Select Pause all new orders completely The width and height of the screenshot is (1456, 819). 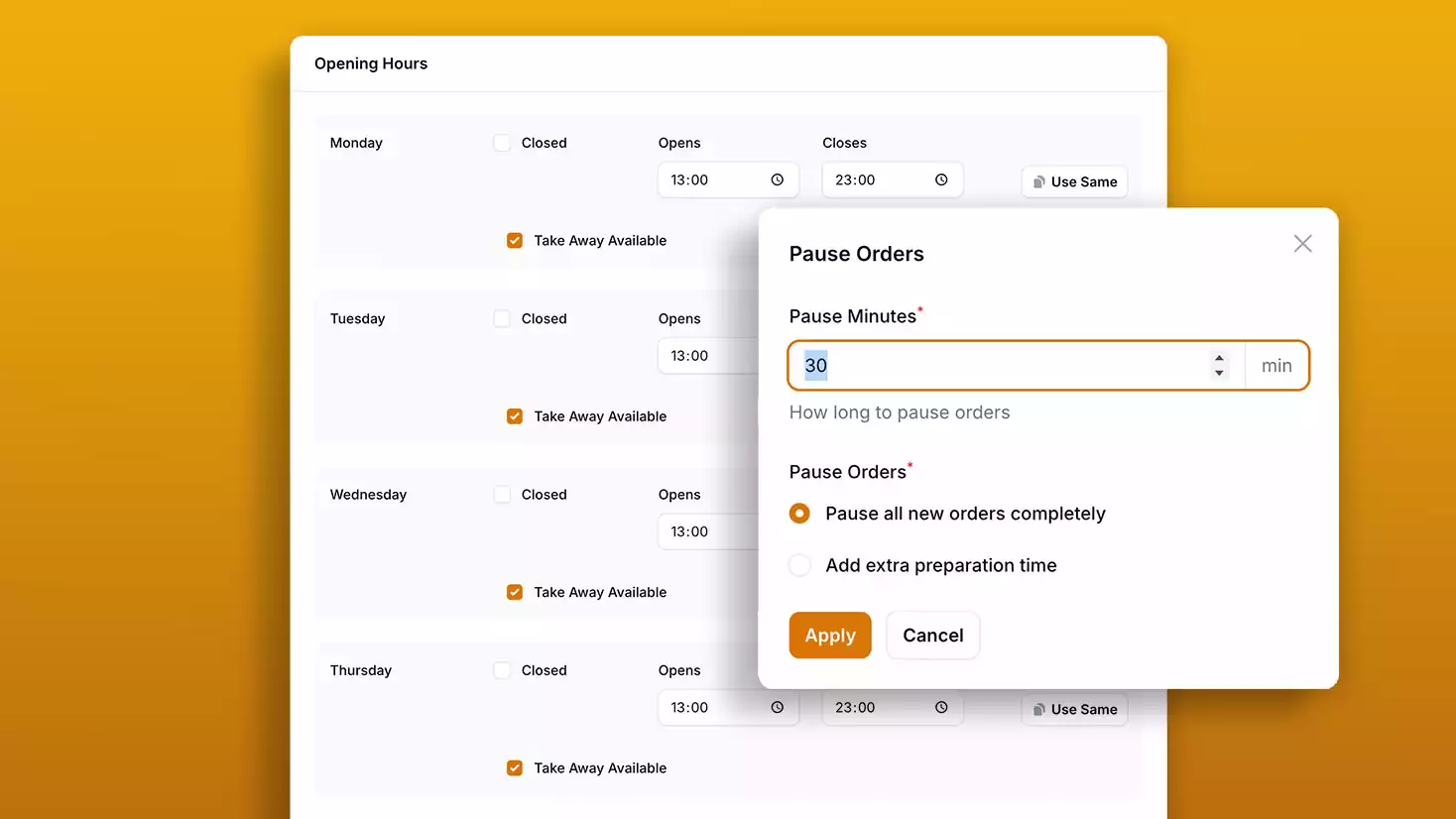tap(799, 514)
